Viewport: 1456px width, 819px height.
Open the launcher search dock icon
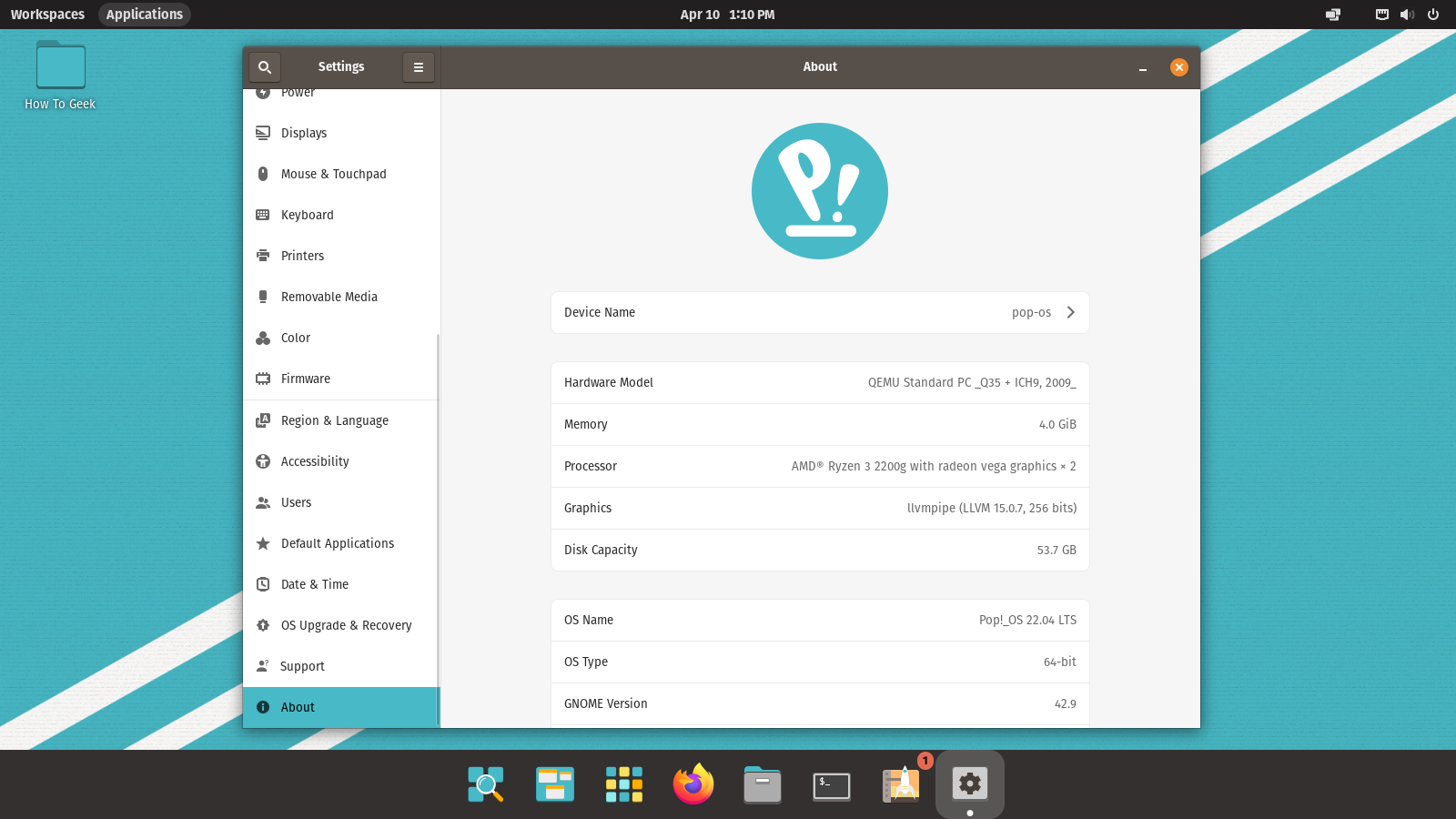tap(486, 784)
